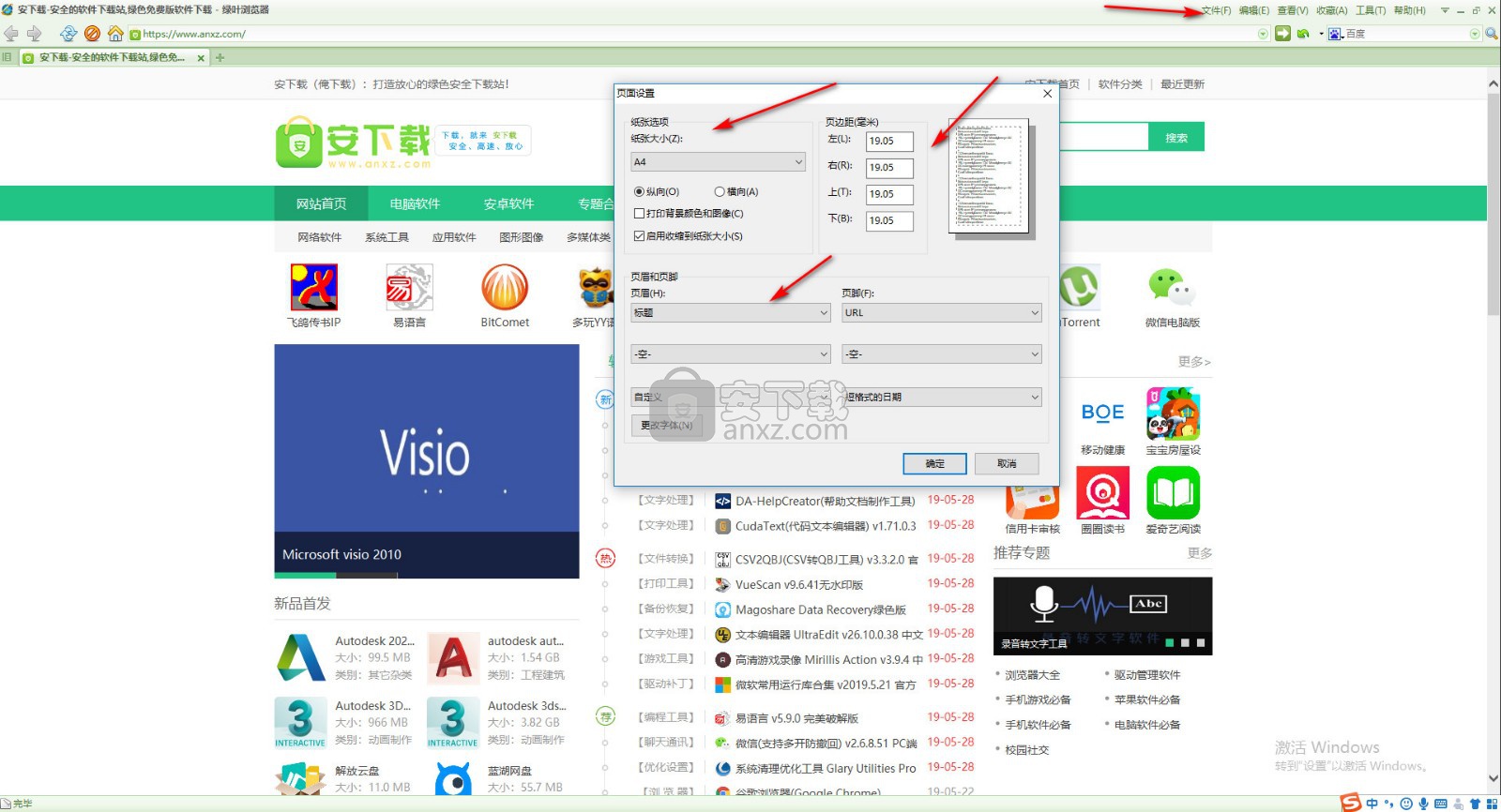The width and height of the screenshot is (1501, 812).
Task: Open the Microsoft visio 2010 banner thumbnail
Action: point(427,461)
